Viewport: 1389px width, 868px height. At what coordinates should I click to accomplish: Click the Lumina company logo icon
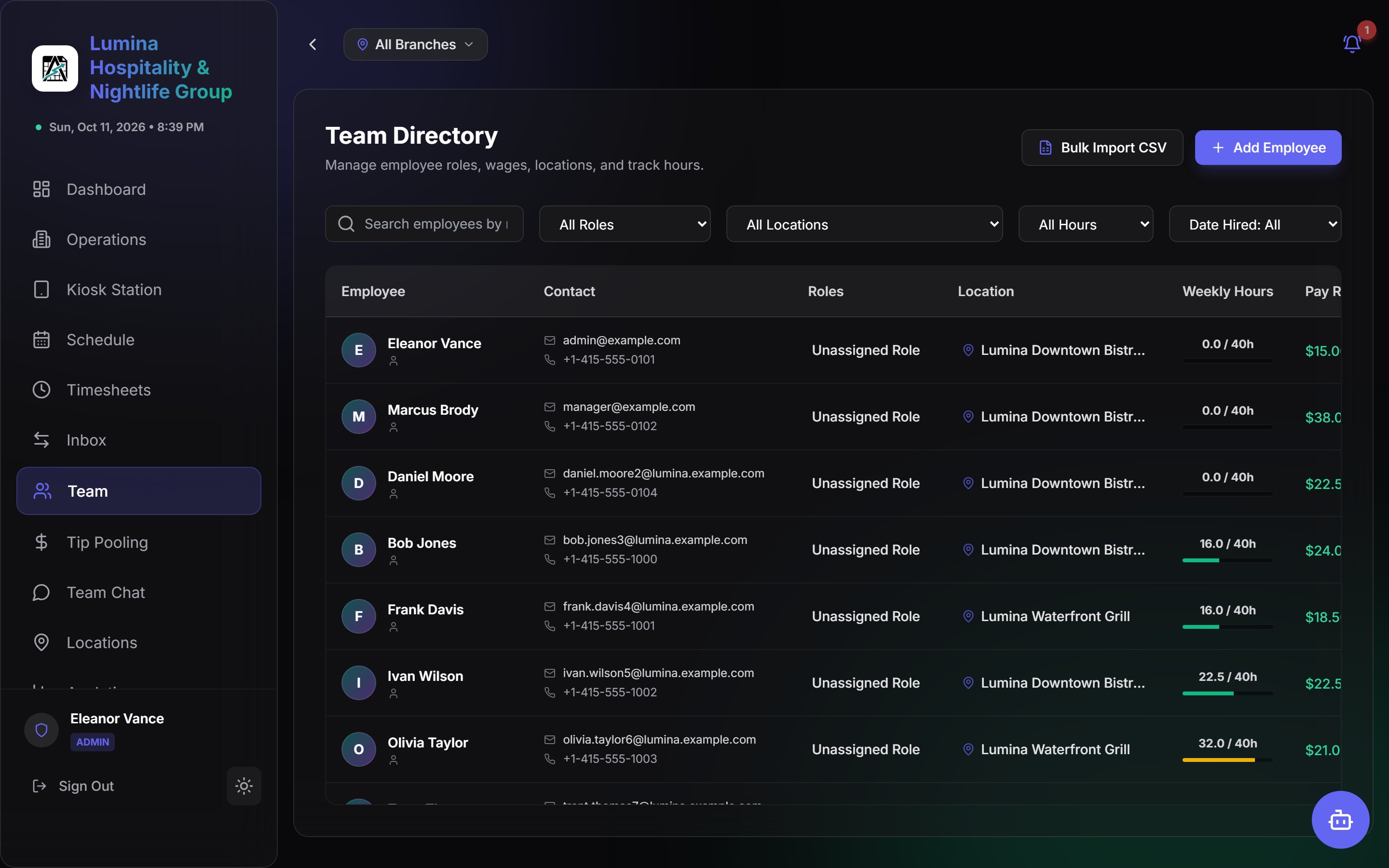click(55, 68)
